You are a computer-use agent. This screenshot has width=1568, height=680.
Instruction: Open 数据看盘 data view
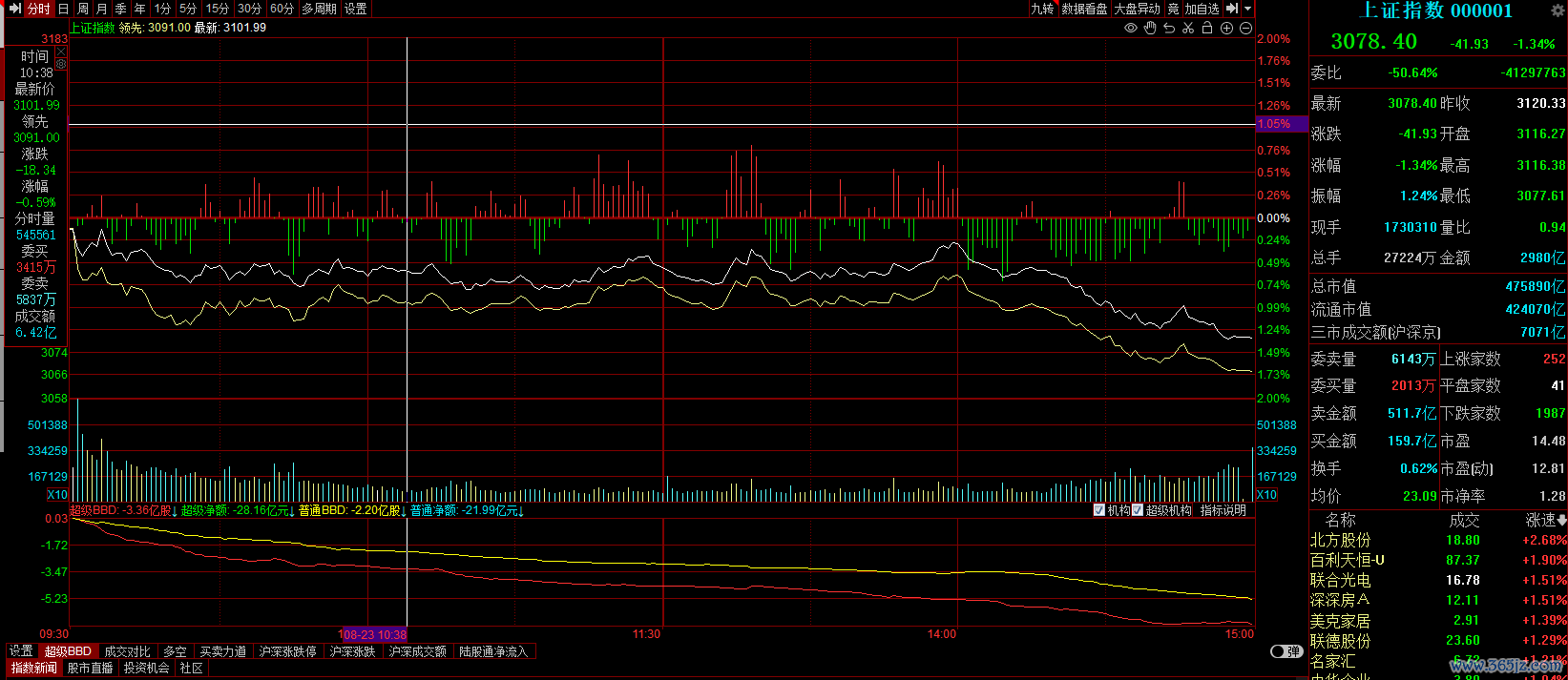[x=1084, y=9]
